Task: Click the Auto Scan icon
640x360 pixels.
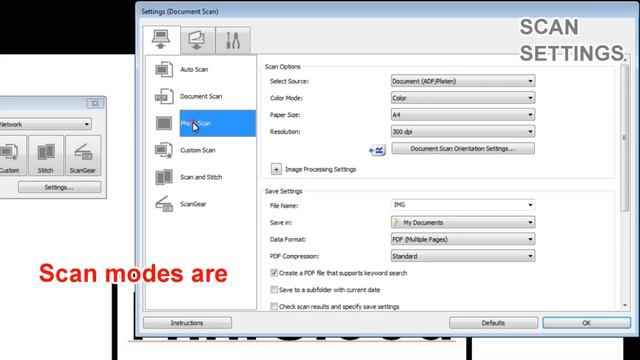Action: [x=164, y=69]
